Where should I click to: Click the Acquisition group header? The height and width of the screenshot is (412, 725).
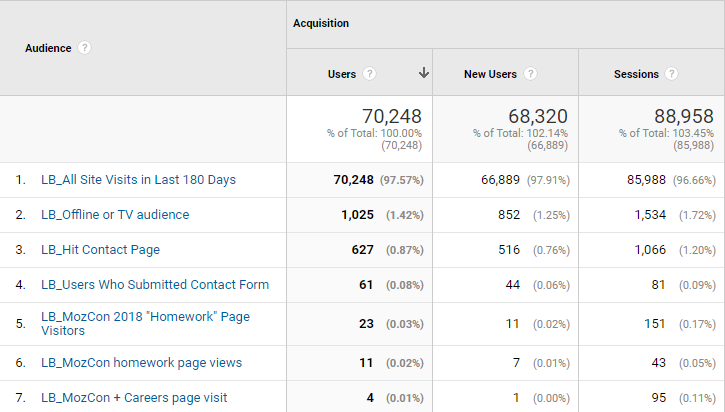pos(320,22)
